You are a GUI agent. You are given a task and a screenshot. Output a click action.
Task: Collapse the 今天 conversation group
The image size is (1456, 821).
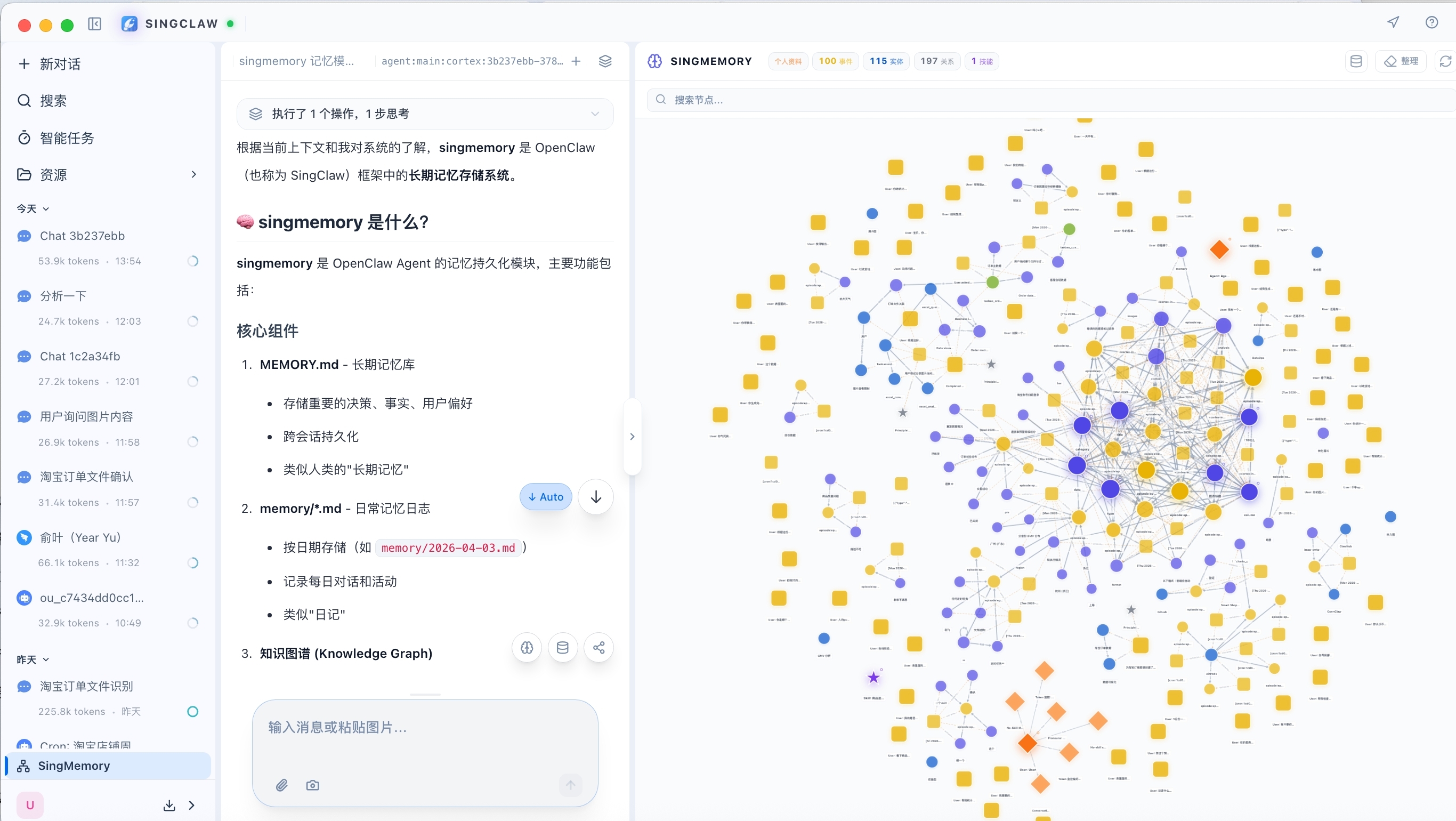point(33,208)
